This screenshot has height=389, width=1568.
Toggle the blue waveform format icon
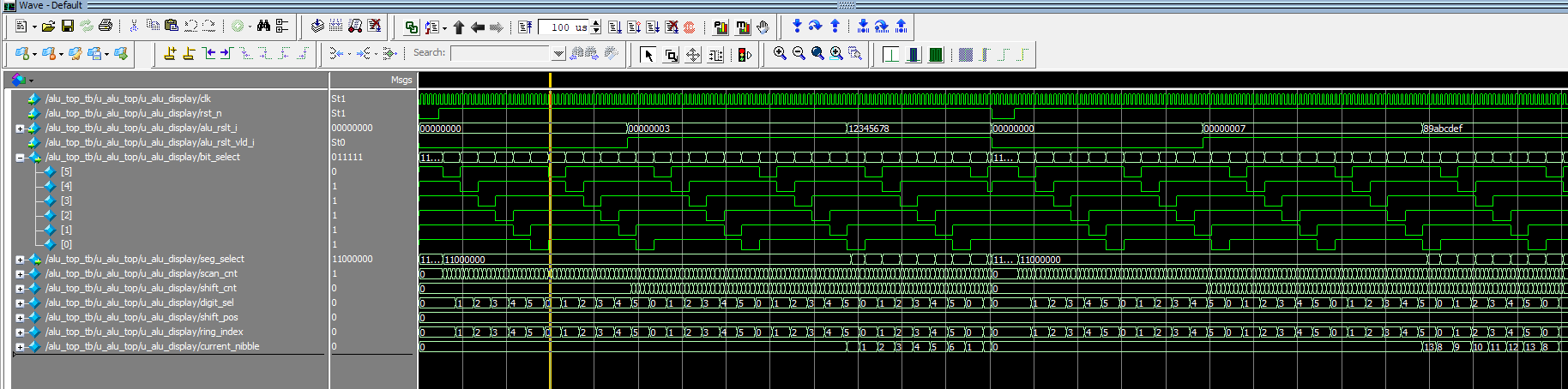coord(914,55)
